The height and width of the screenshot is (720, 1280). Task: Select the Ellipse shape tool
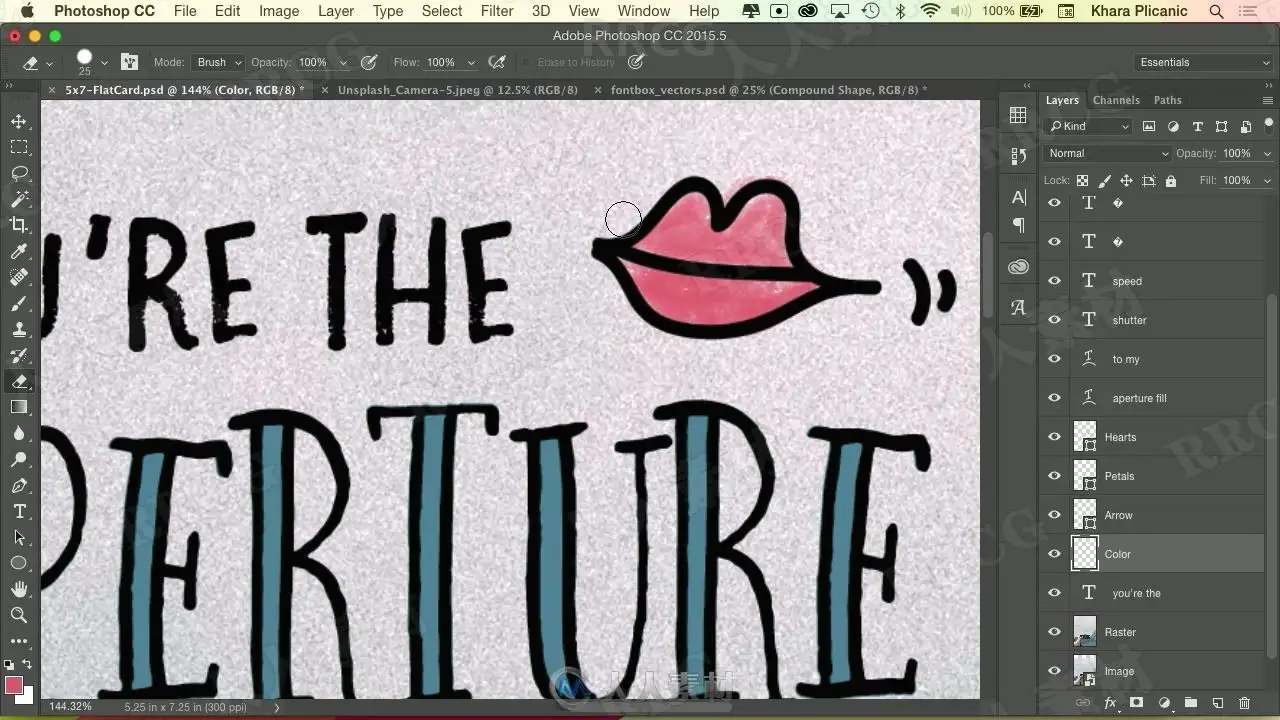[19, 563]
